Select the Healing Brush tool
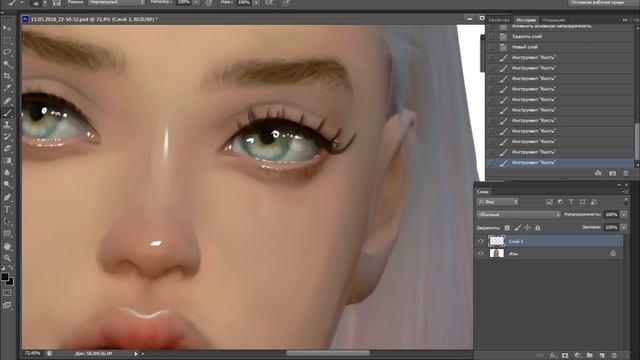 pos(7,100)
